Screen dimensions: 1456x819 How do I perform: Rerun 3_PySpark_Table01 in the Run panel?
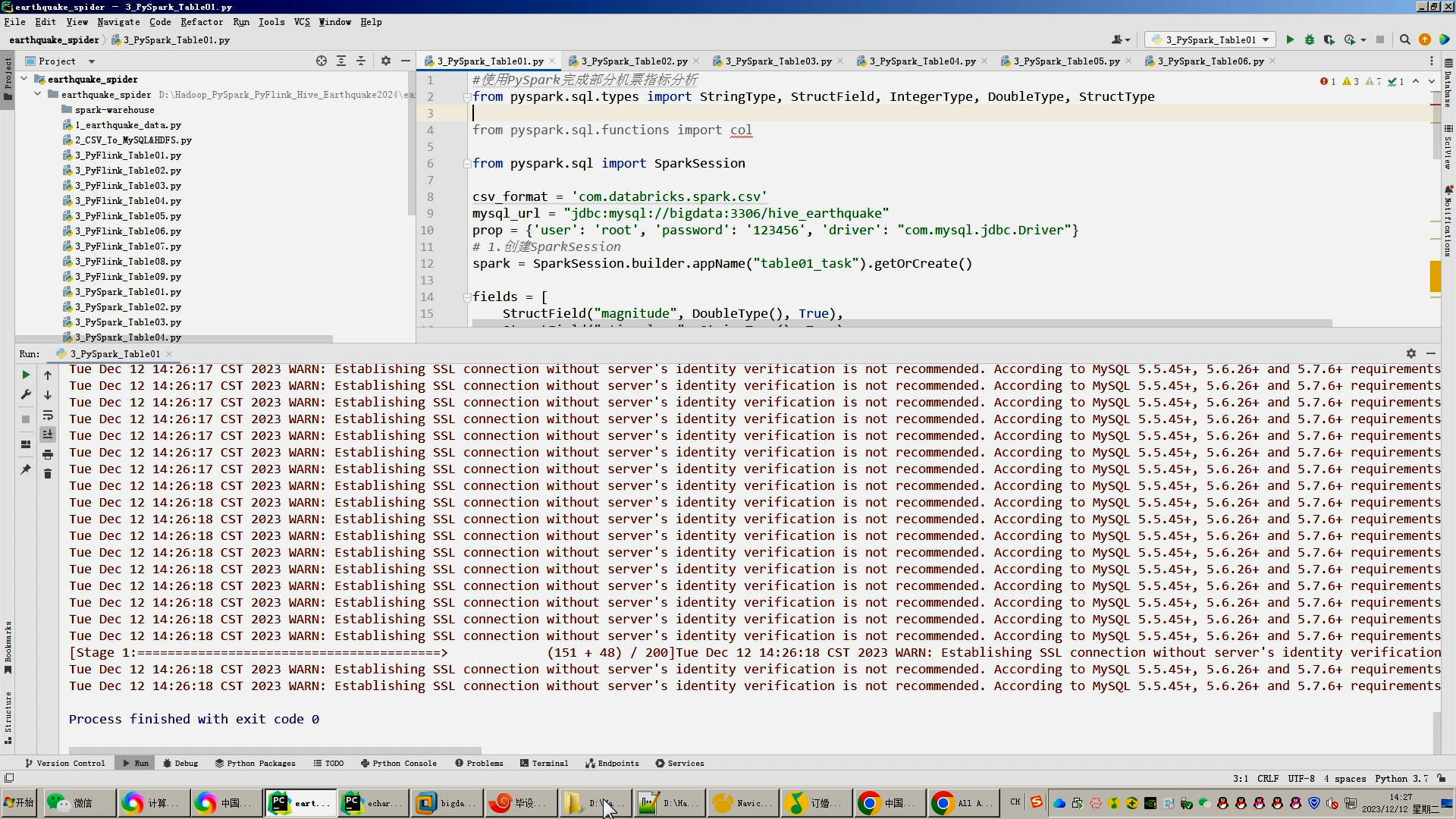click(26, 375)
